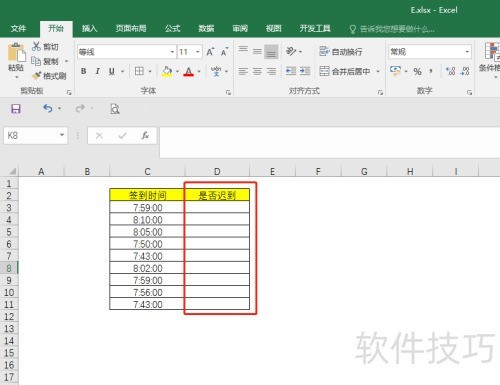Screen dimensions: 500x385
Task: Apply yellow fill color bucket
Action: click(167, 71)
